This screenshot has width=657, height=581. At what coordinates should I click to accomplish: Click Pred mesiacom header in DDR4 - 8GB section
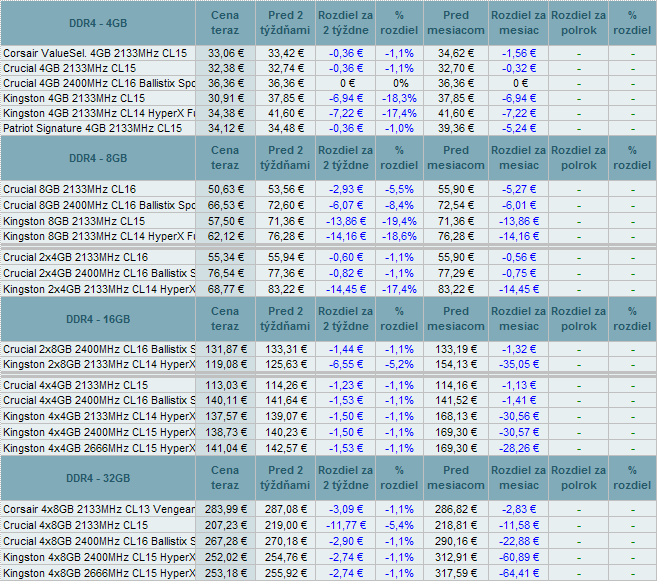point(456,158)
